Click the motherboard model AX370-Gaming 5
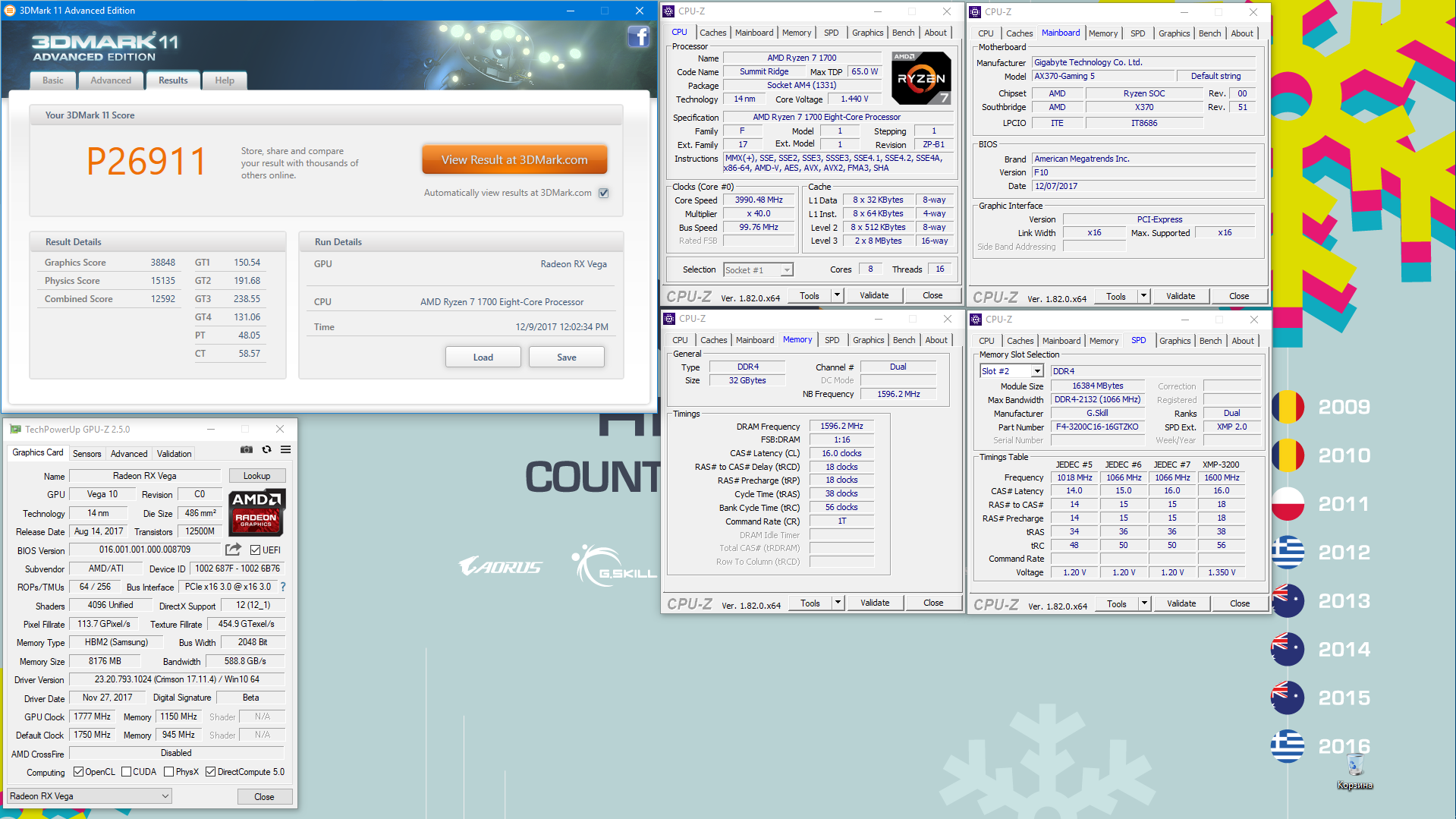 click(x=1102, y=76)
